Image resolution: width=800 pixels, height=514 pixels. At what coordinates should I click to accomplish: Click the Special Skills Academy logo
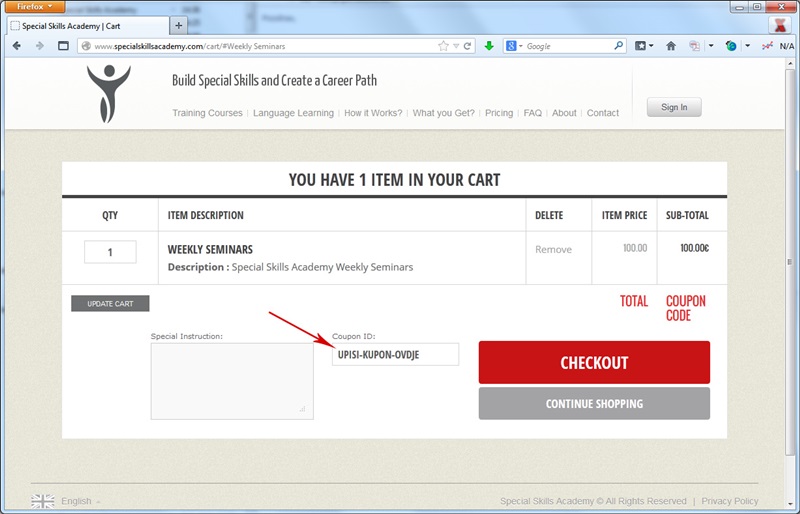click(108, 93)
